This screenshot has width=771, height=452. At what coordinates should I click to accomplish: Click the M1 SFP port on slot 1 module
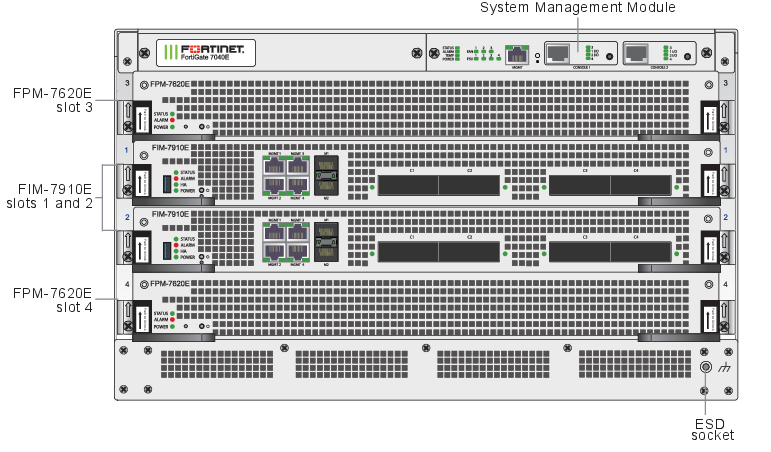[326, 164]
